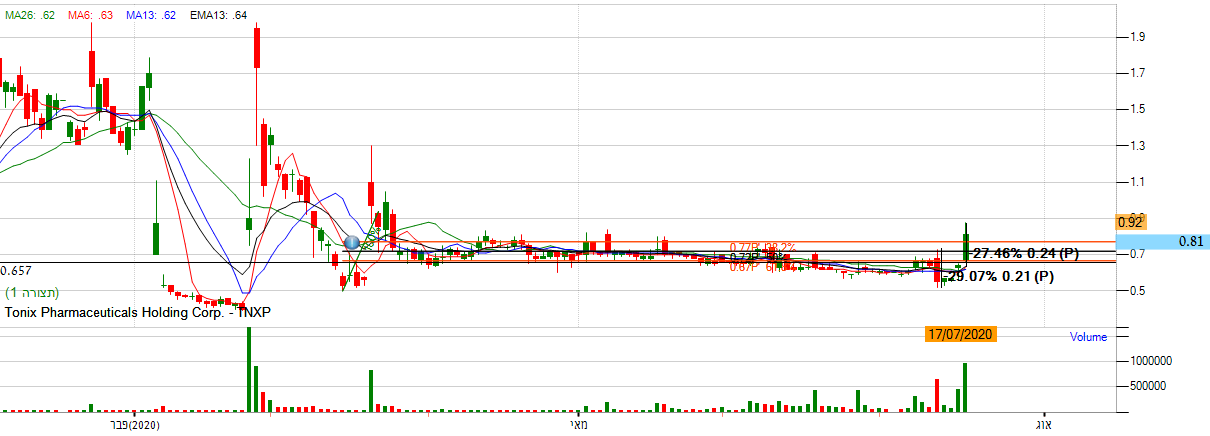Click the 1.9 price axis label
This screenshot has height=436, width=1210.
(x=1135, y=37)
